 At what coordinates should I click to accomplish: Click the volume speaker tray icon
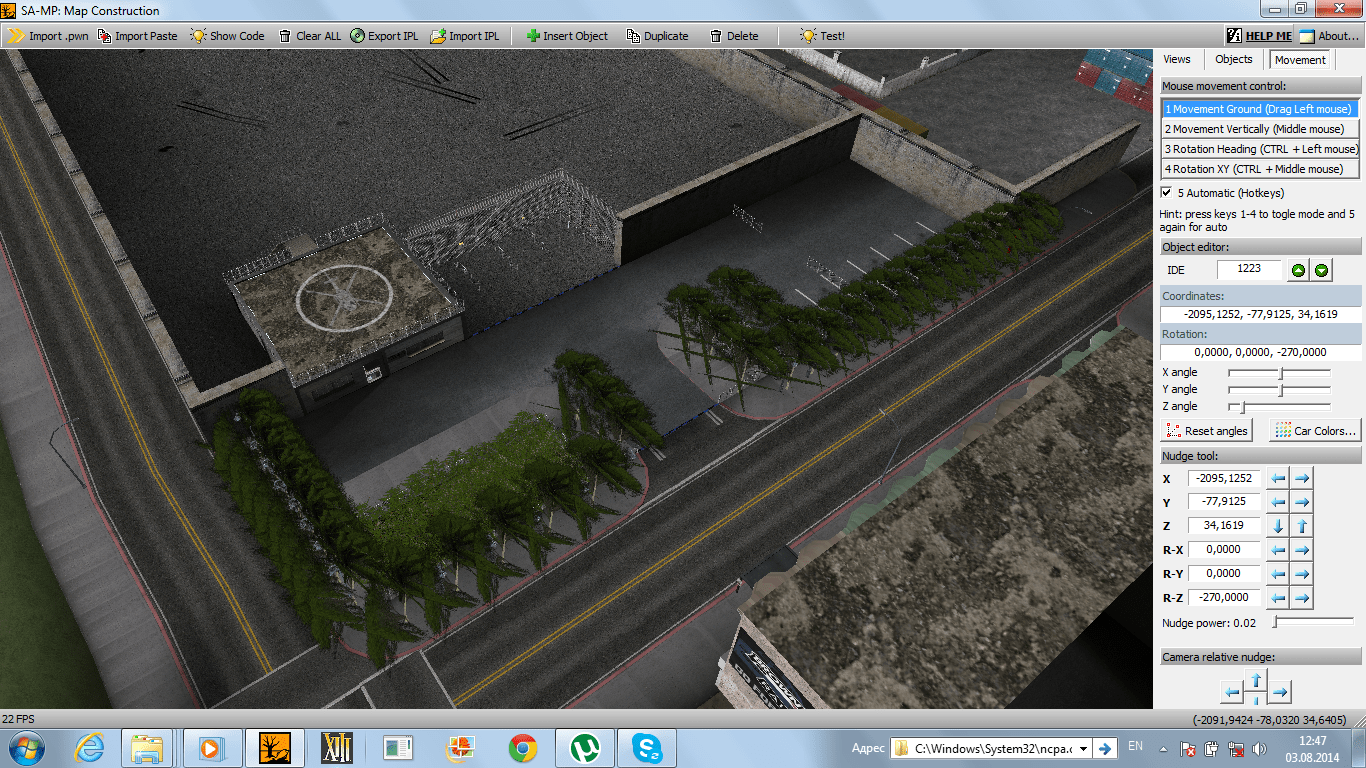click(1259, 748)
